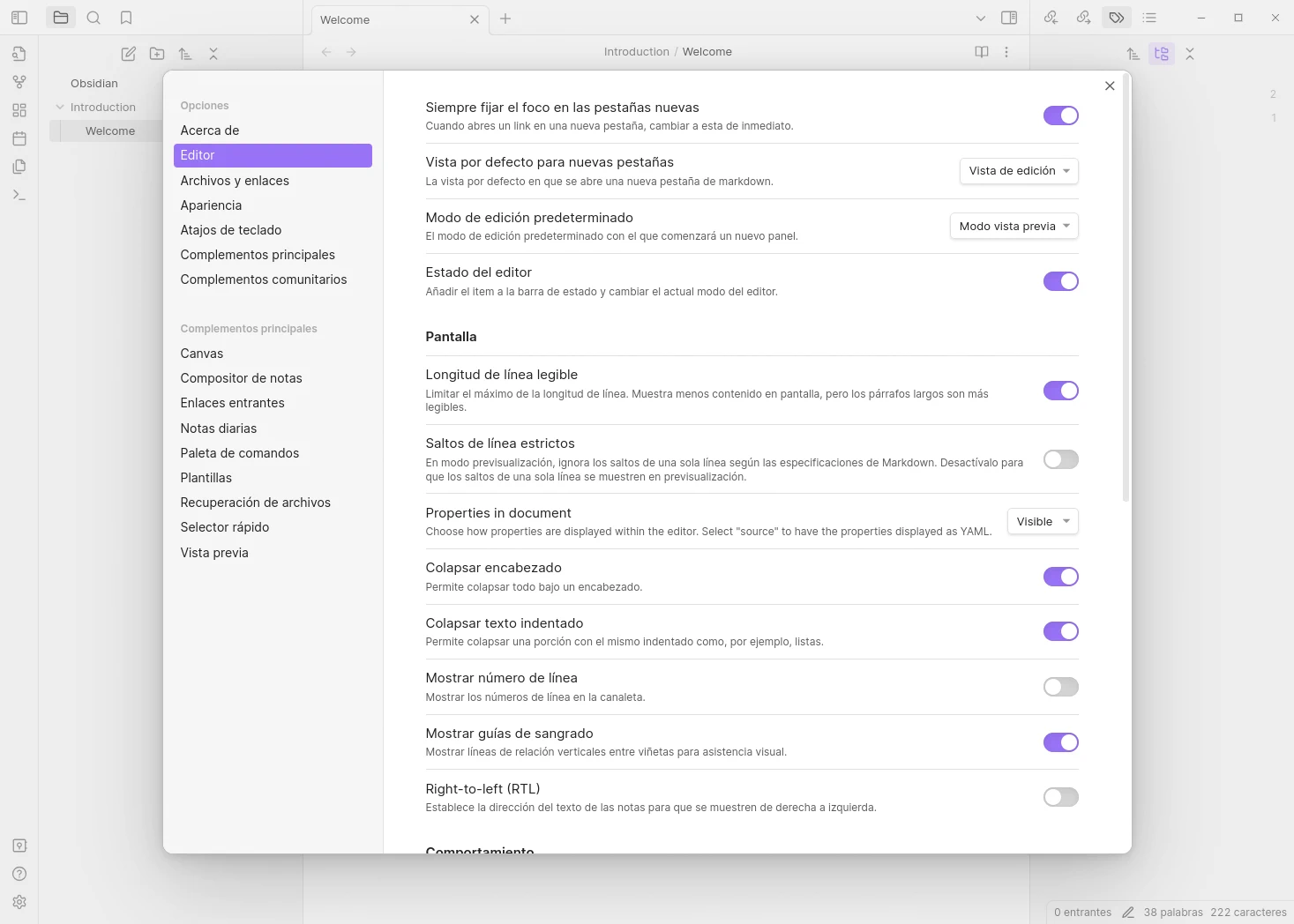Open the search icon in left sidebar
This screenshot has width=1294, height=924.
coord(93,18)
